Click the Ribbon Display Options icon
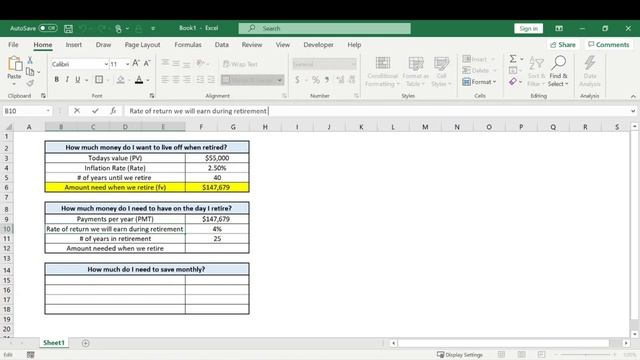Image resolution: width=640 pixels, height=360 pixels. point(559,29)
